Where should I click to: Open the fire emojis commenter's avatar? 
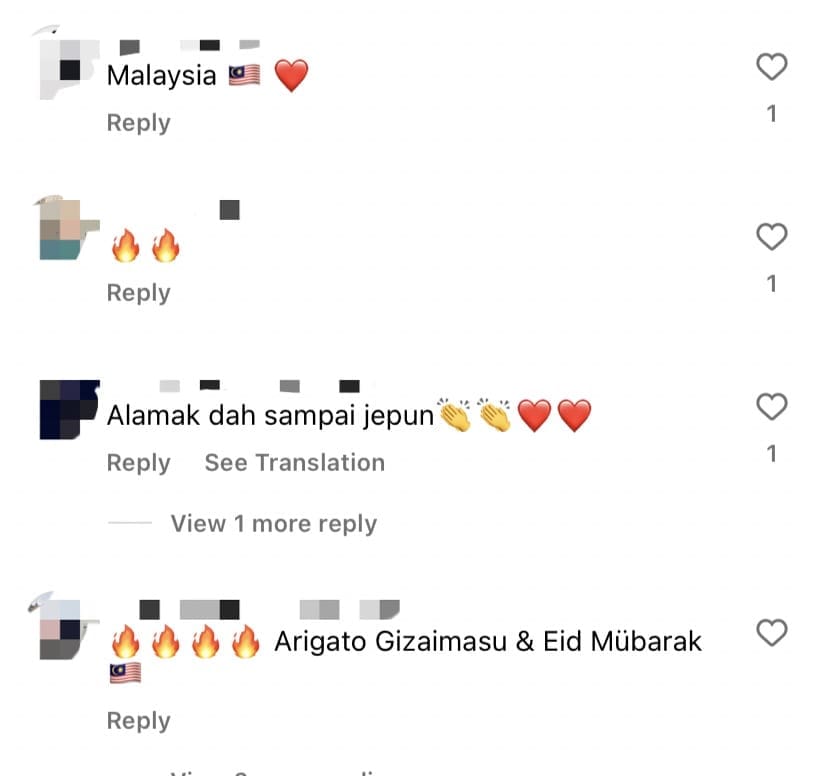coord(70,229)
